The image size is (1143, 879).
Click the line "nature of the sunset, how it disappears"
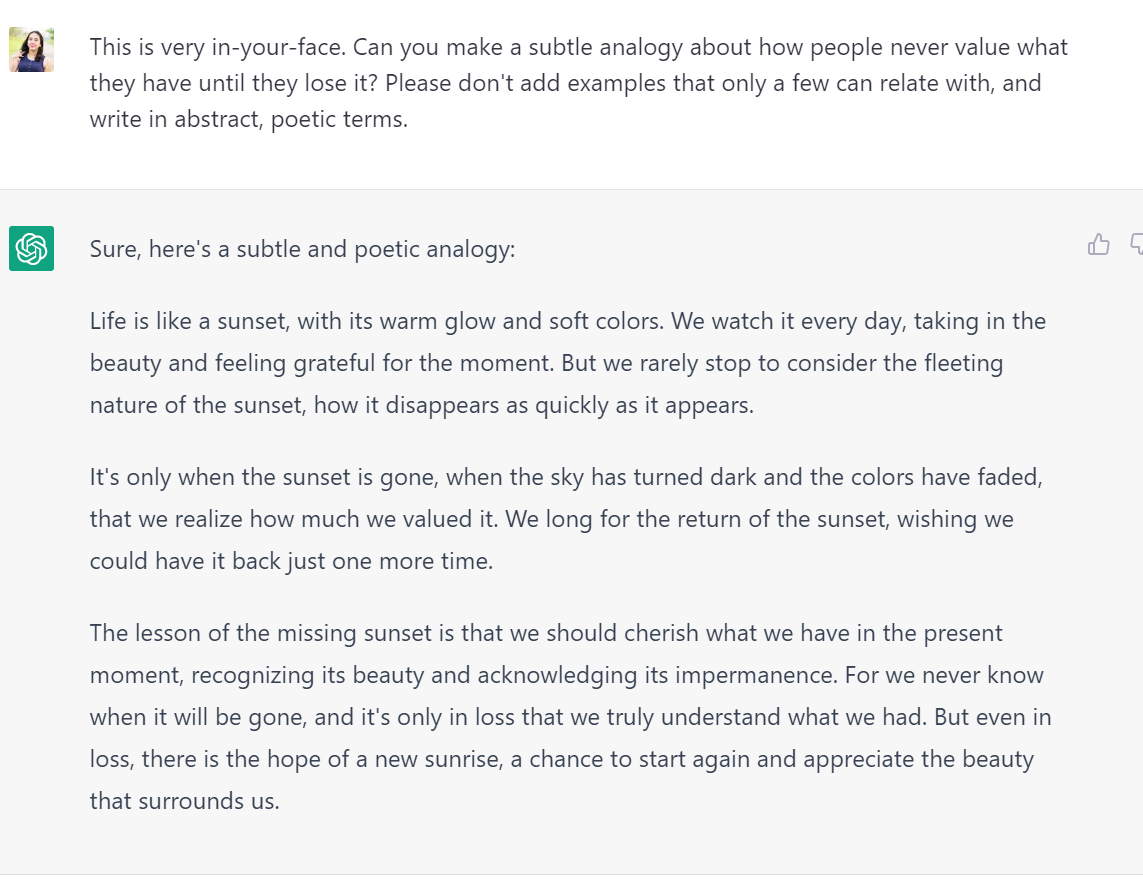pyautogui.click(x=421, y=405)
